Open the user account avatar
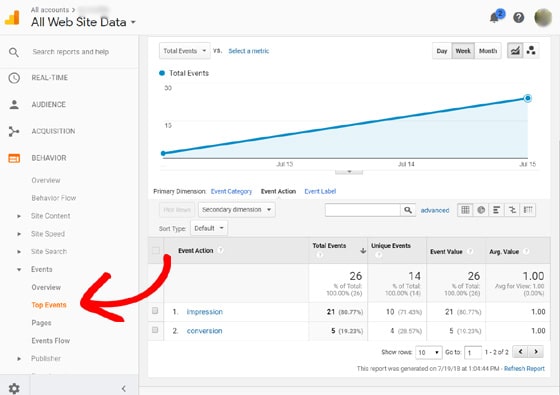The height and width of the screenshot is (395, 560). [x=543, y=17]
